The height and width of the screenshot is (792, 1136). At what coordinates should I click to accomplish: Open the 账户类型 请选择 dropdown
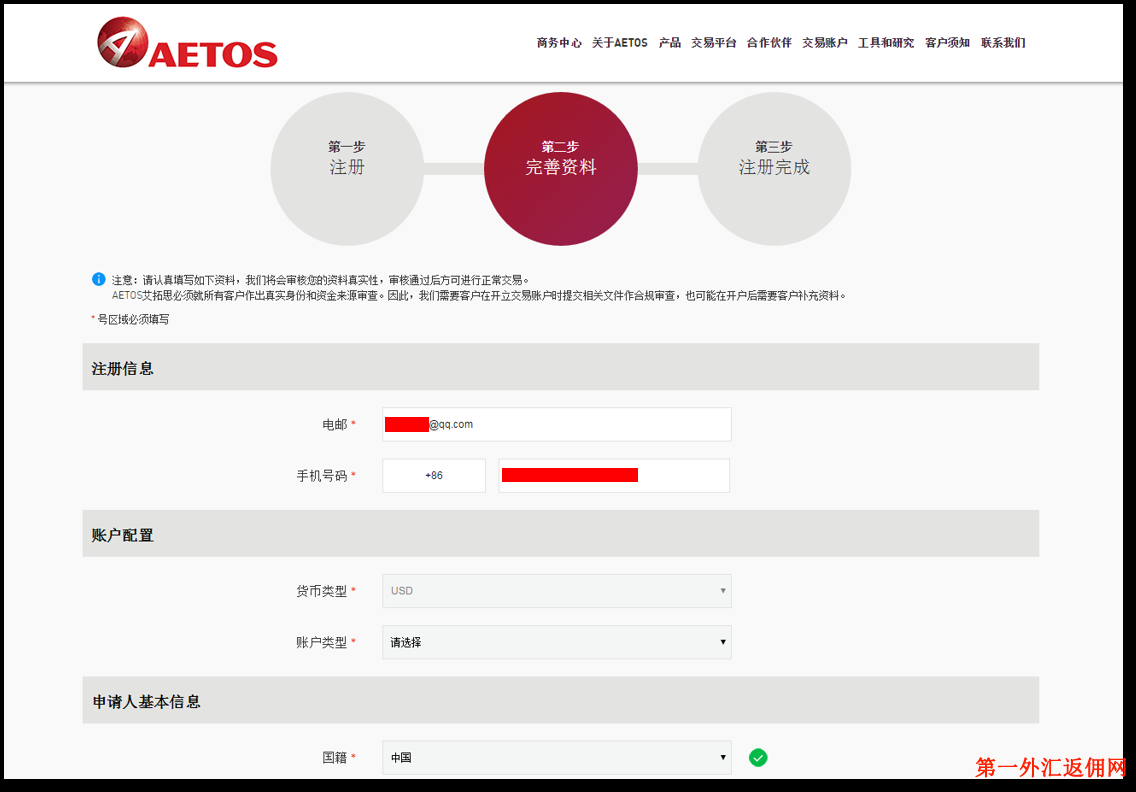[x=557, y=642]
